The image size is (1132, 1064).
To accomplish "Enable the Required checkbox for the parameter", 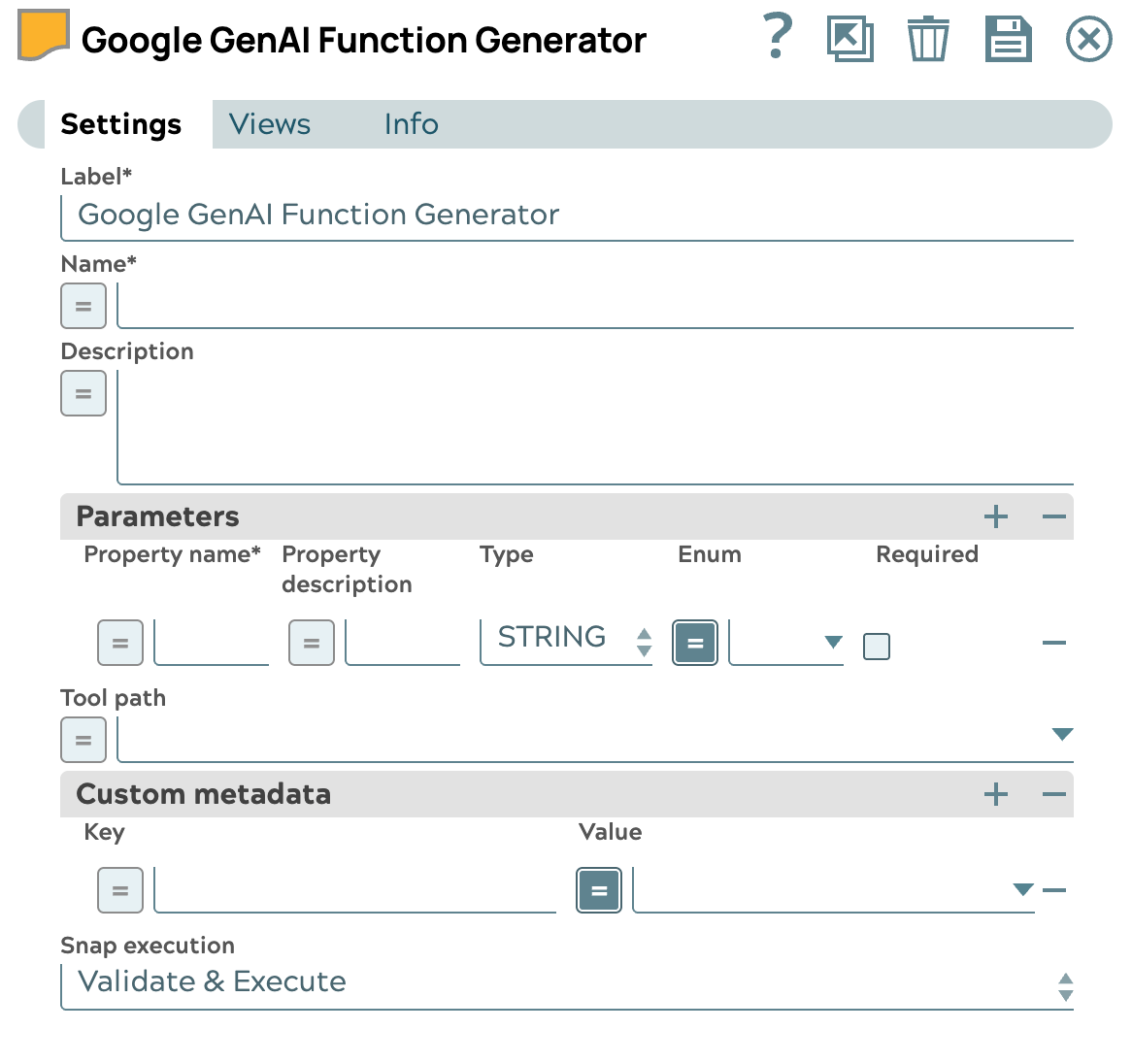I will [876, 645].
